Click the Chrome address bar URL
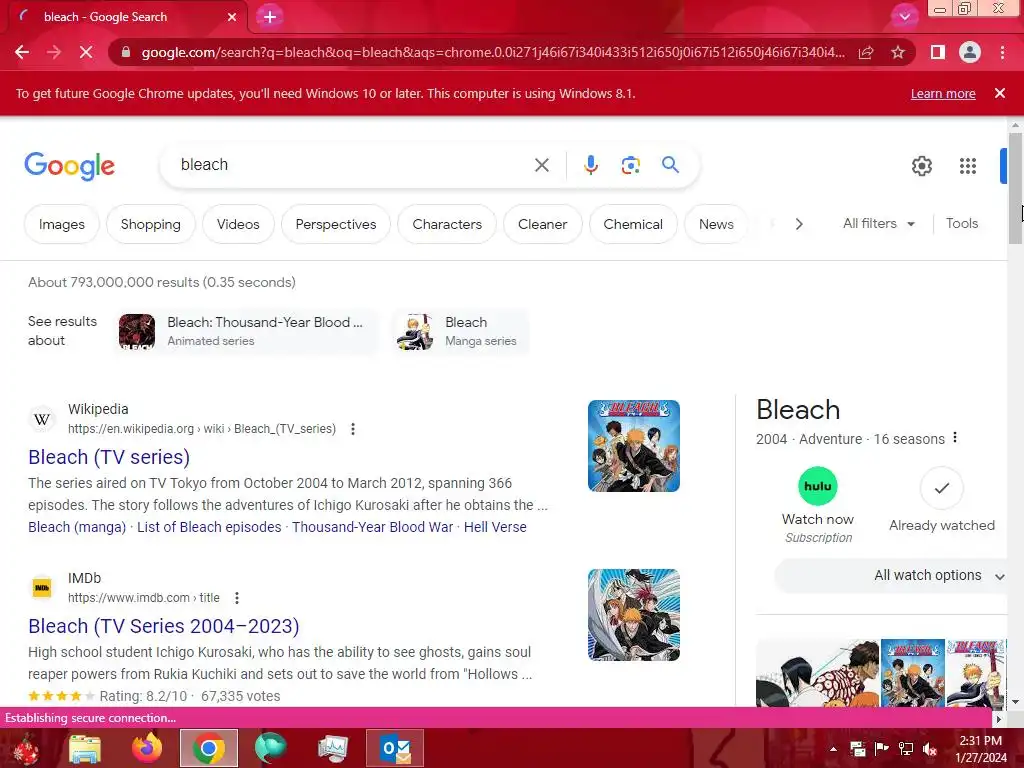1024x768 pixels. [493, 52]
